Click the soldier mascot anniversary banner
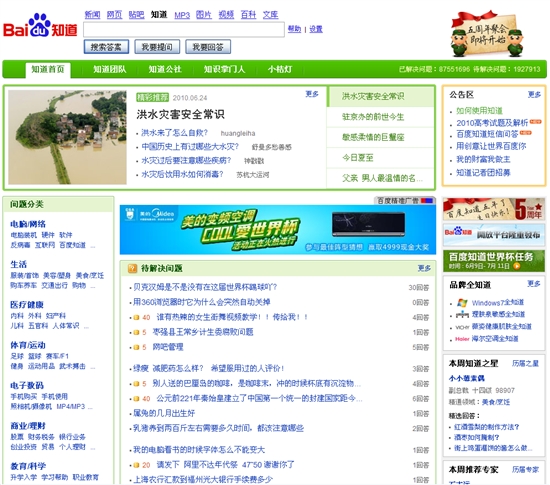Screen dimensions: 550x485 (487, 34)
